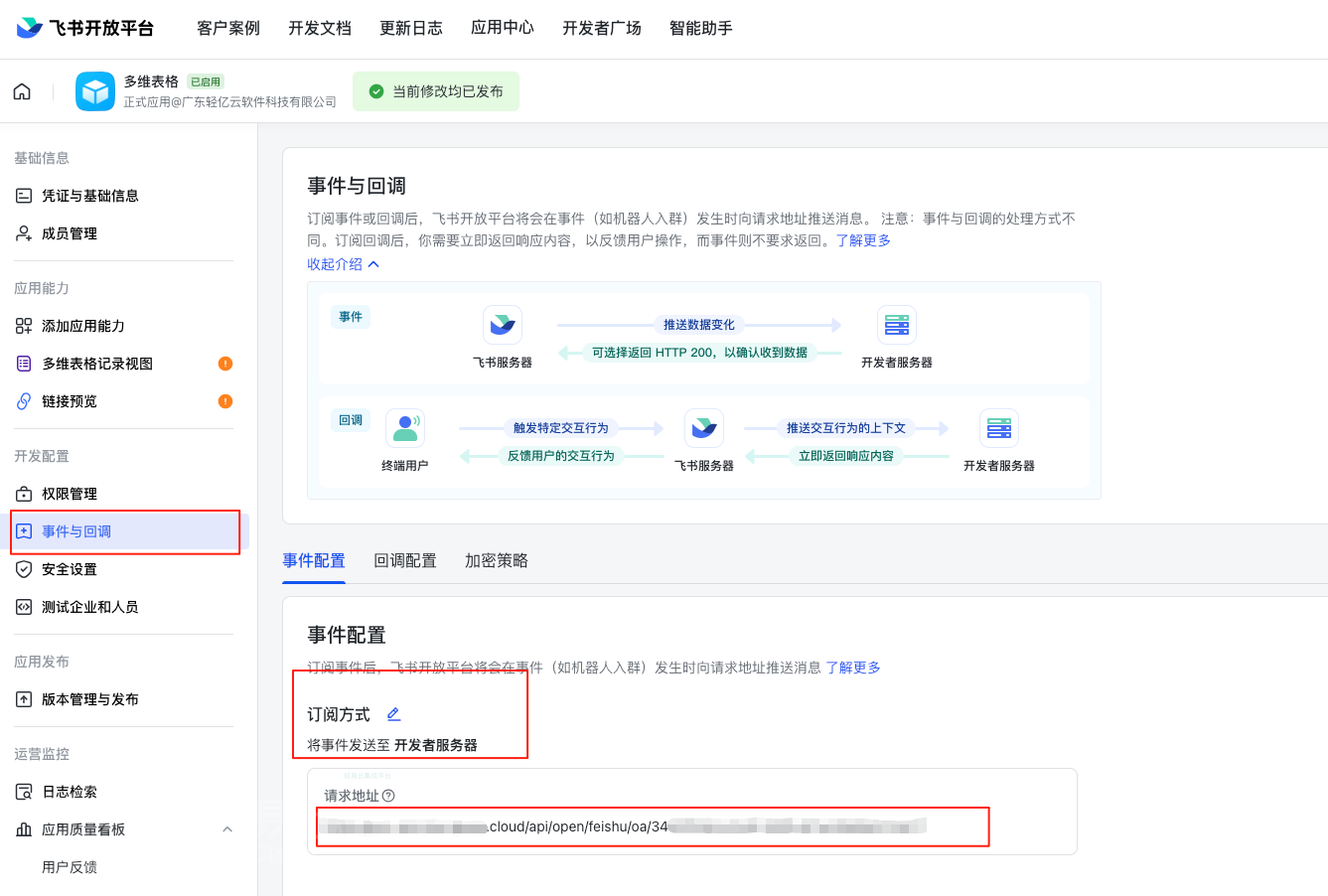Click 了解更多 link under 事件配置
This screenshot has height=896, width=1328.
coord(853,668)
